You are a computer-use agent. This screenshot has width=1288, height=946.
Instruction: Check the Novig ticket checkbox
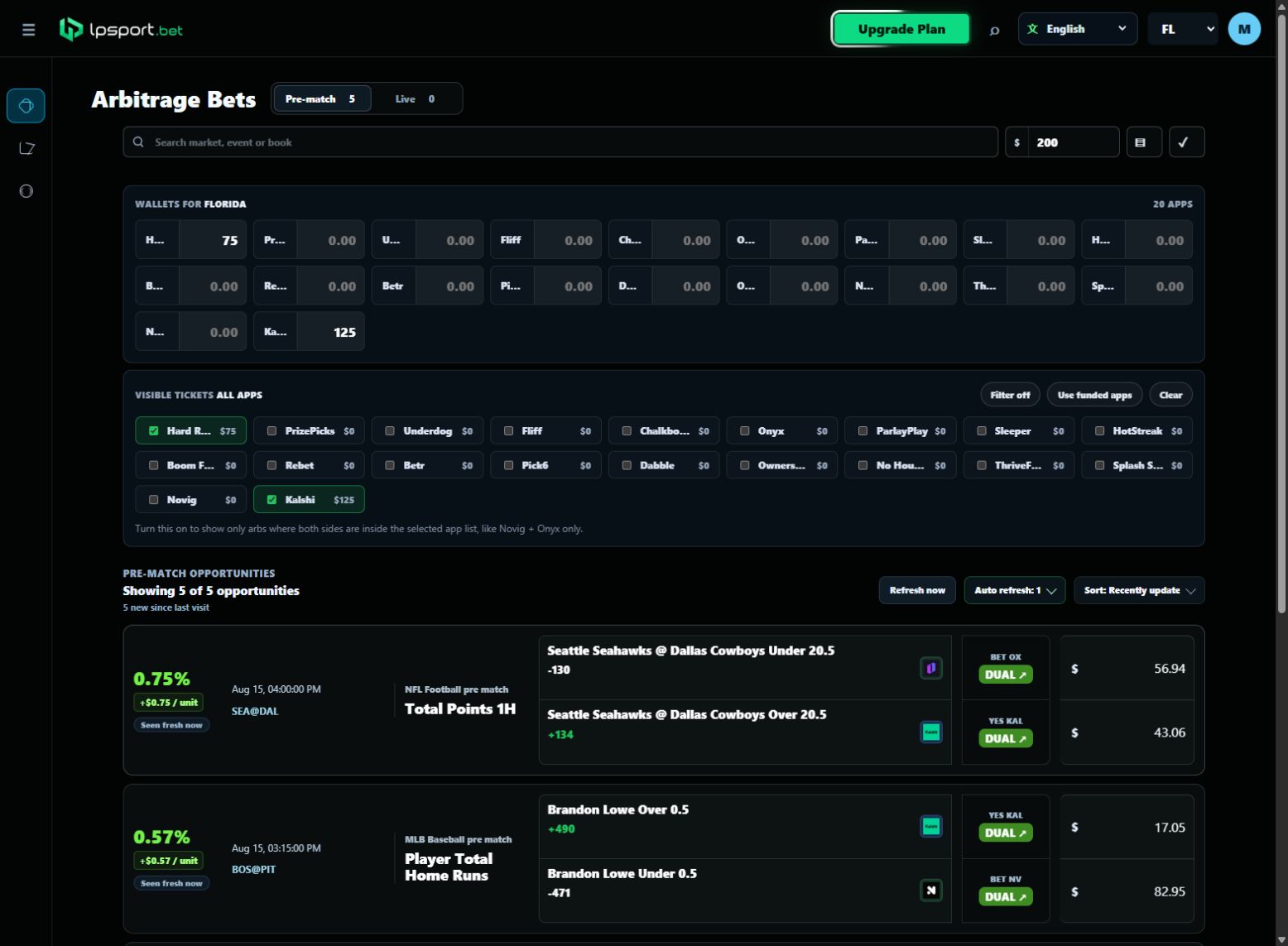[x=153, y=500]
